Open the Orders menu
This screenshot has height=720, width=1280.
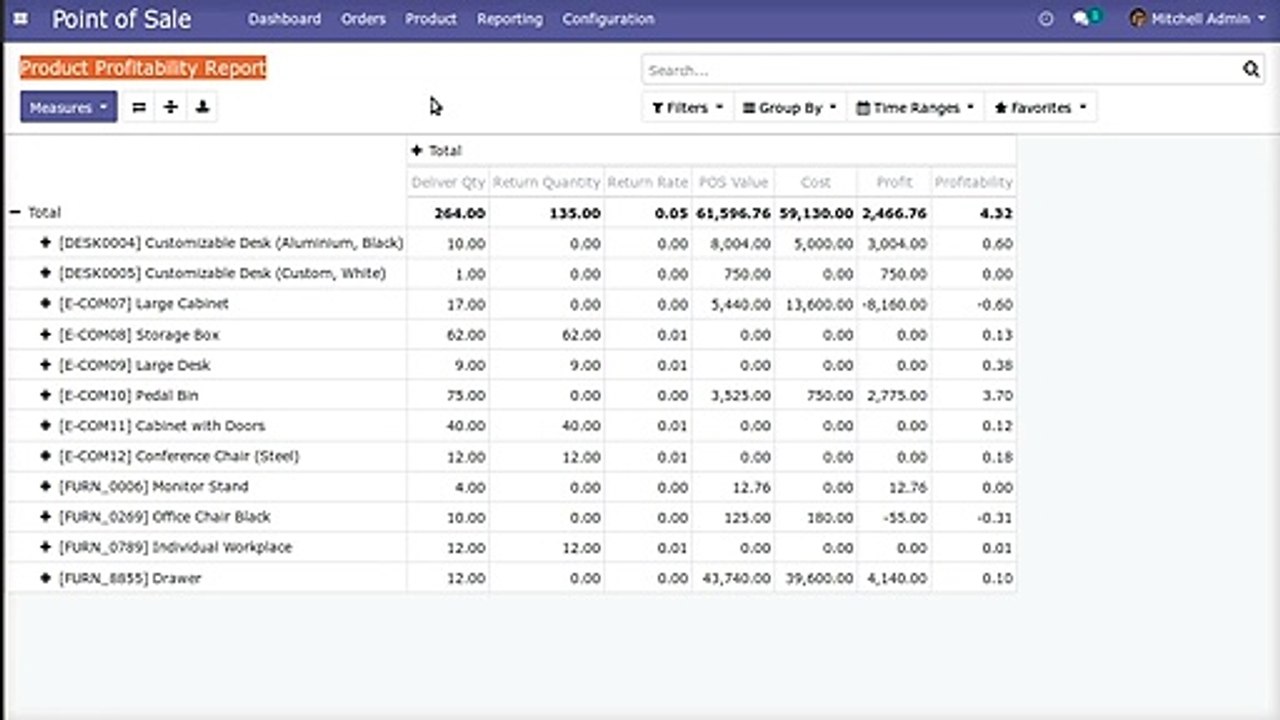coord(363,19)
